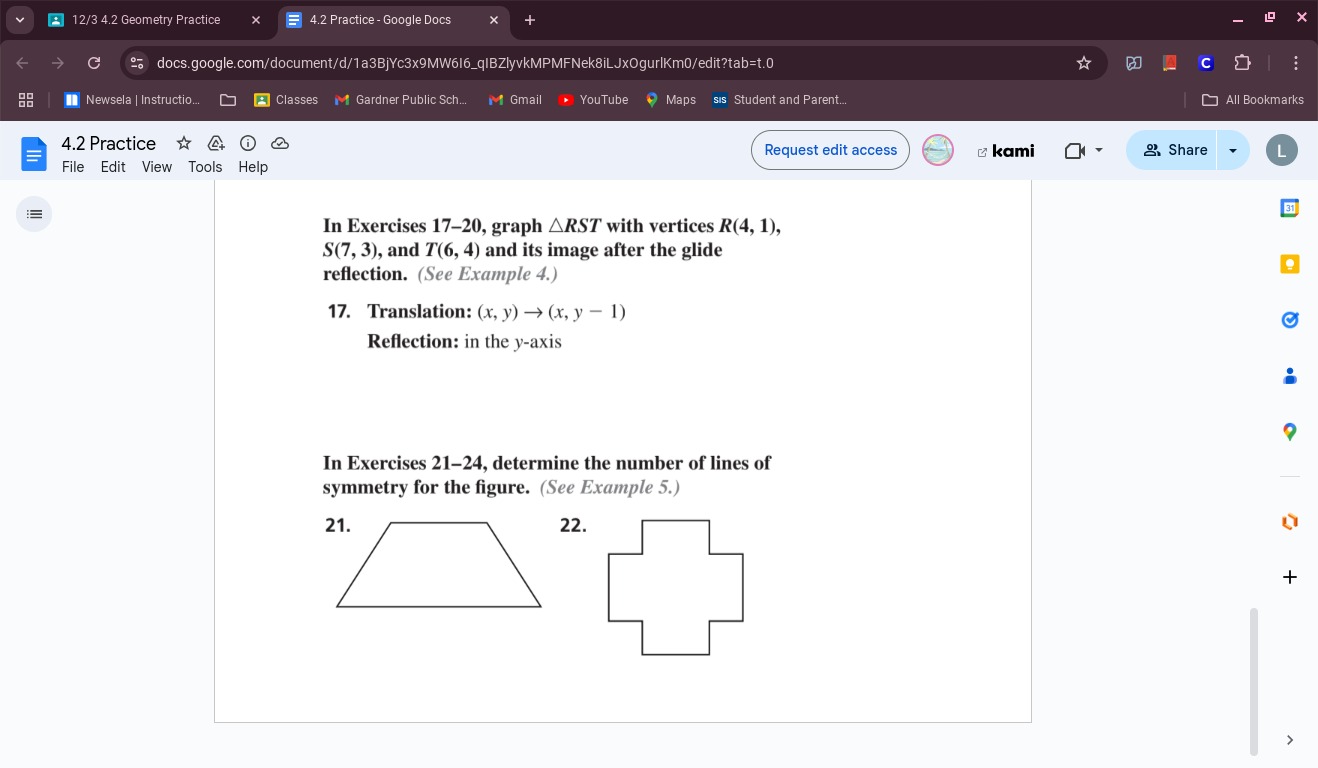Open the Tools menu
1318x768 pixels.
click(x=205, y=167)
